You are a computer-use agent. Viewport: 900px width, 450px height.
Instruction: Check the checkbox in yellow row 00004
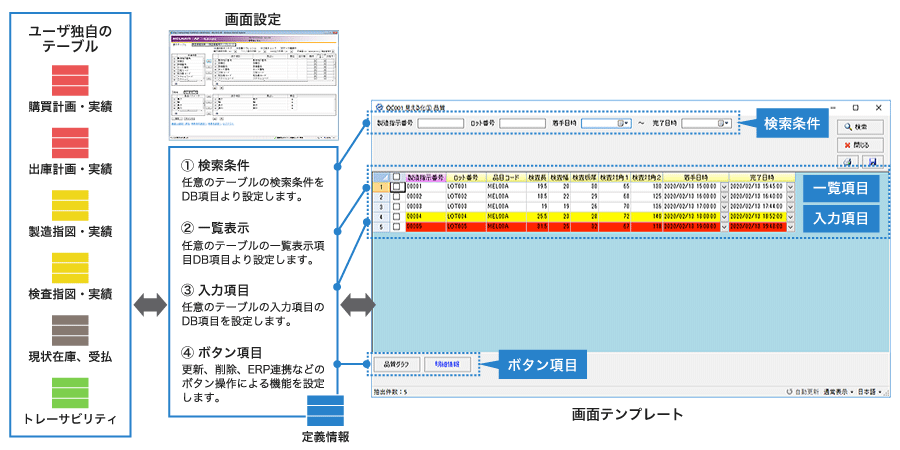(397, 216)
